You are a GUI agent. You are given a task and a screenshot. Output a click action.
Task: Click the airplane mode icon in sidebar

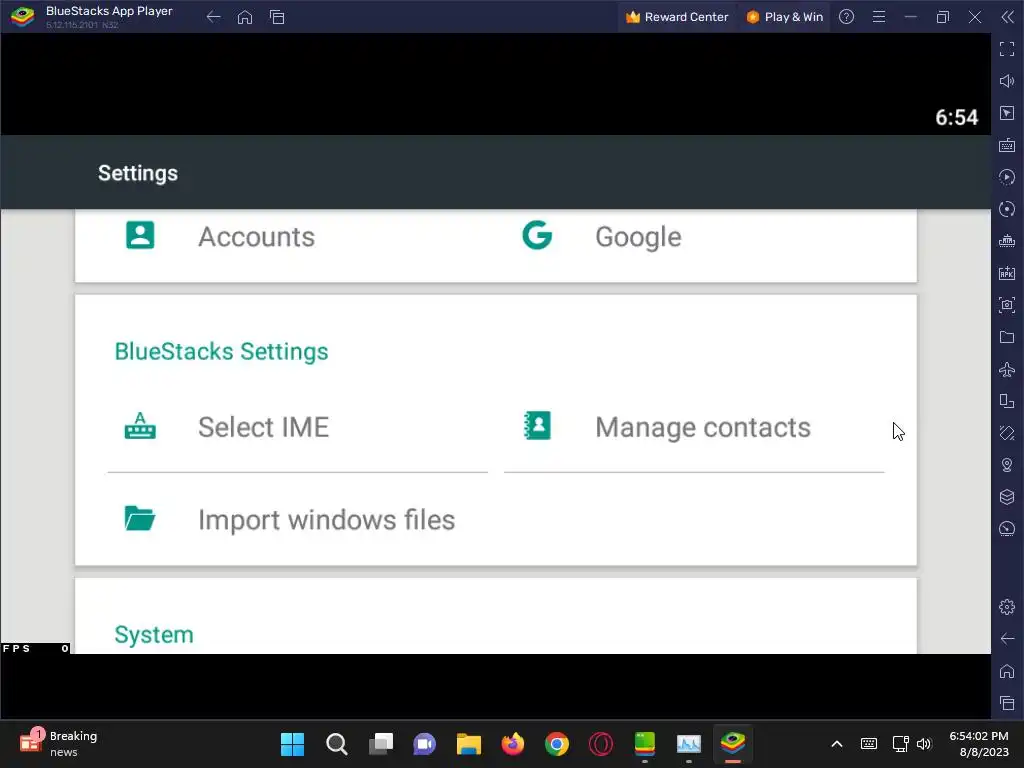(1007, 369)
